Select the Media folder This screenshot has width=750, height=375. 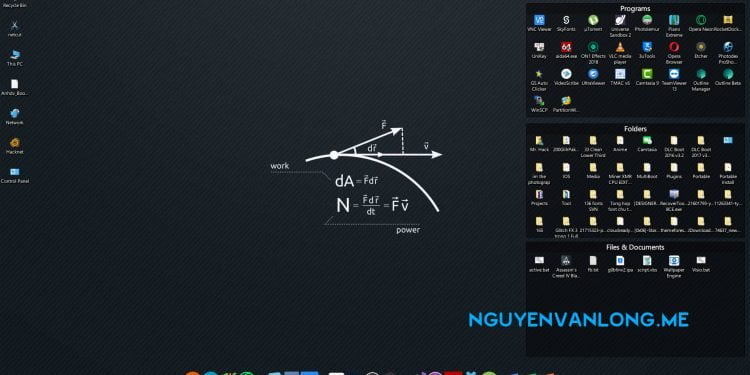pyautogui.click(x=593, y=170)
